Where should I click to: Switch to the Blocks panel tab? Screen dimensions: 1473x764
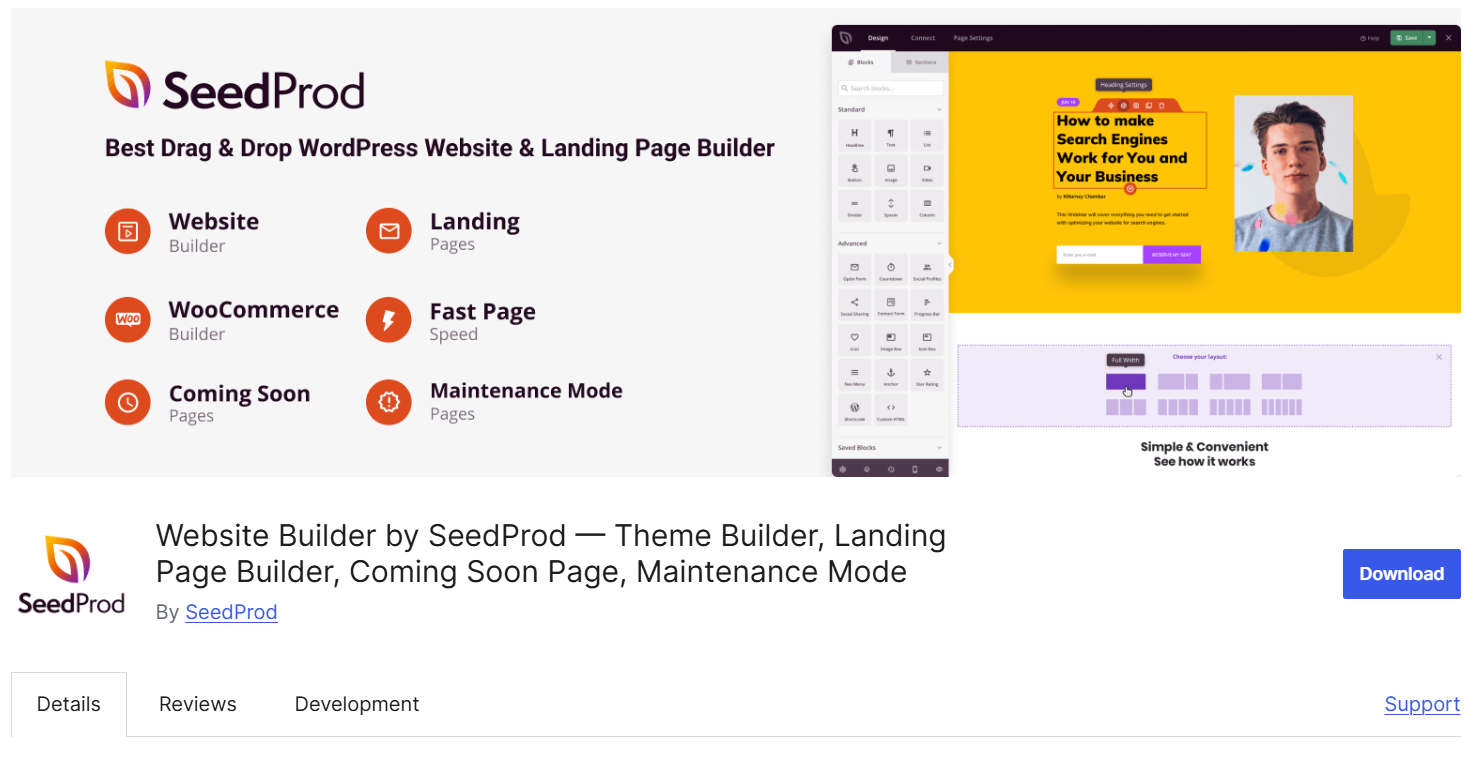(x=862, y=62)
